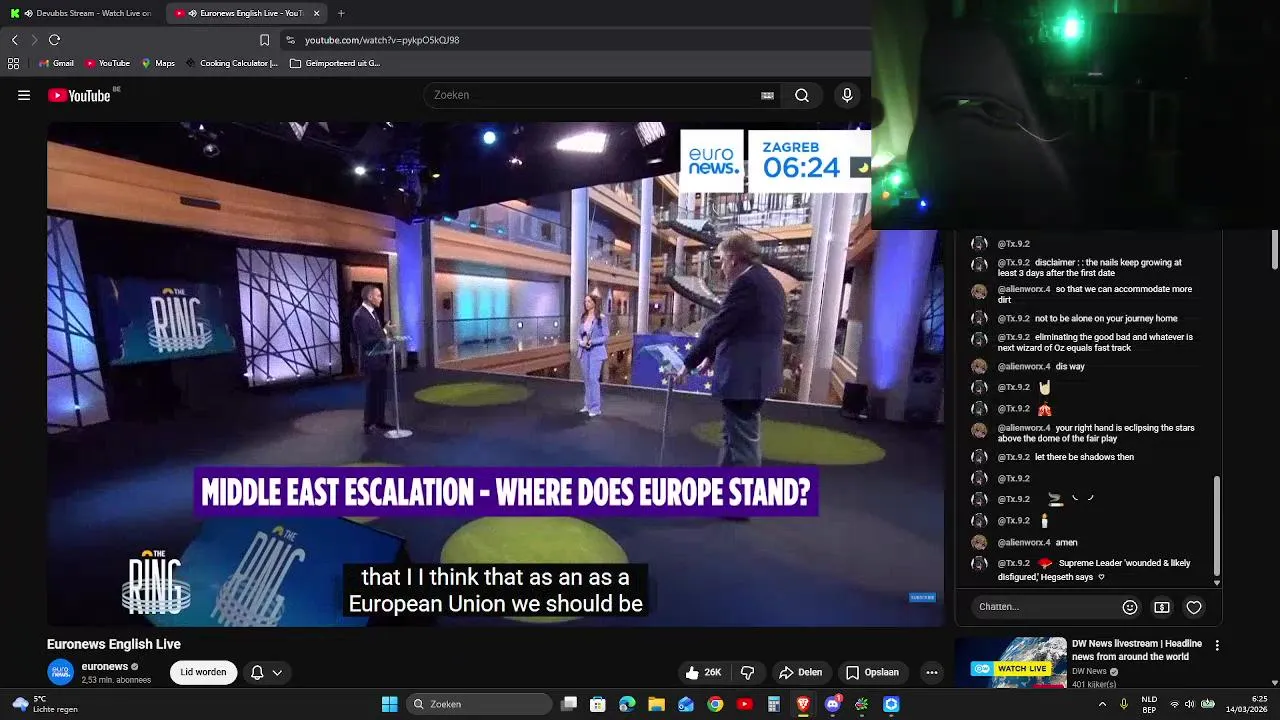Close the Euronews English Live tab
Viewport: 1280px width, 720px height.
click(x=317, y=13)
